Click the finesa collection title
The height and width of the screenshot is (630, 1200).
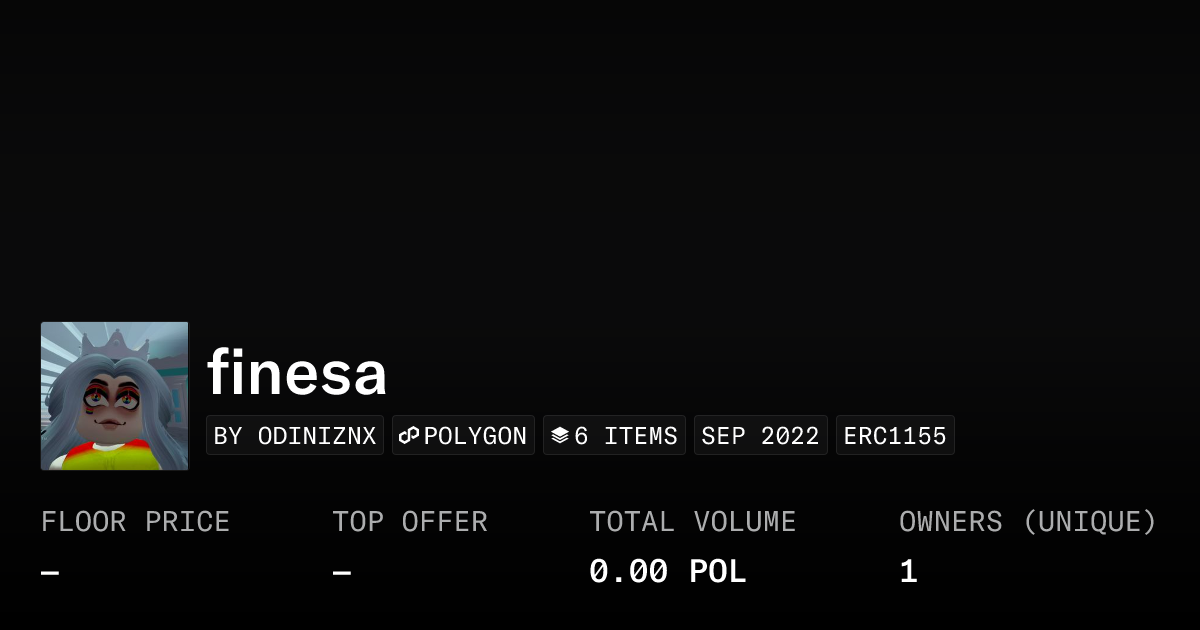[297, 373]
